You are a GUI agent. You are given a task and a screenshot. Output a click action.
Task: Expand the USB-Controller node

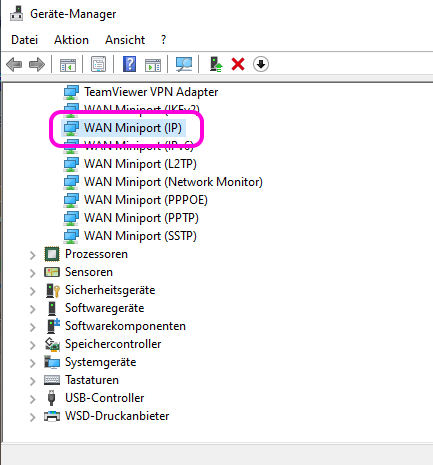32,399
